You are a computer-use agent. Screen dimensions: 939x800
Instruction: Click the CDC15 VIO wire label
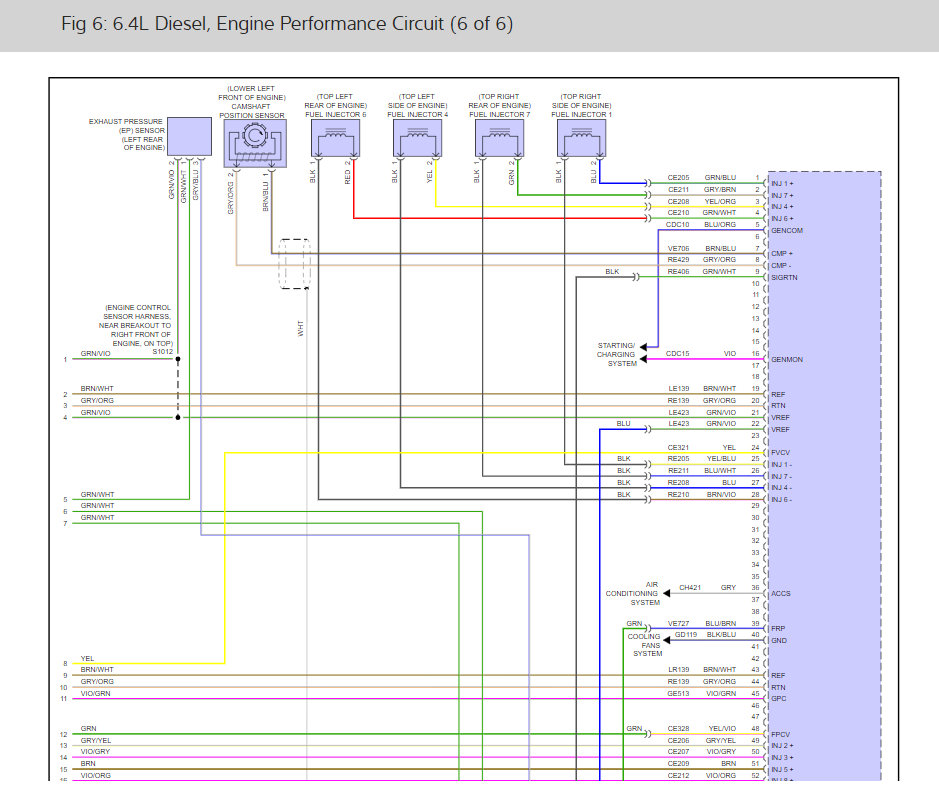tap(701, 353)
